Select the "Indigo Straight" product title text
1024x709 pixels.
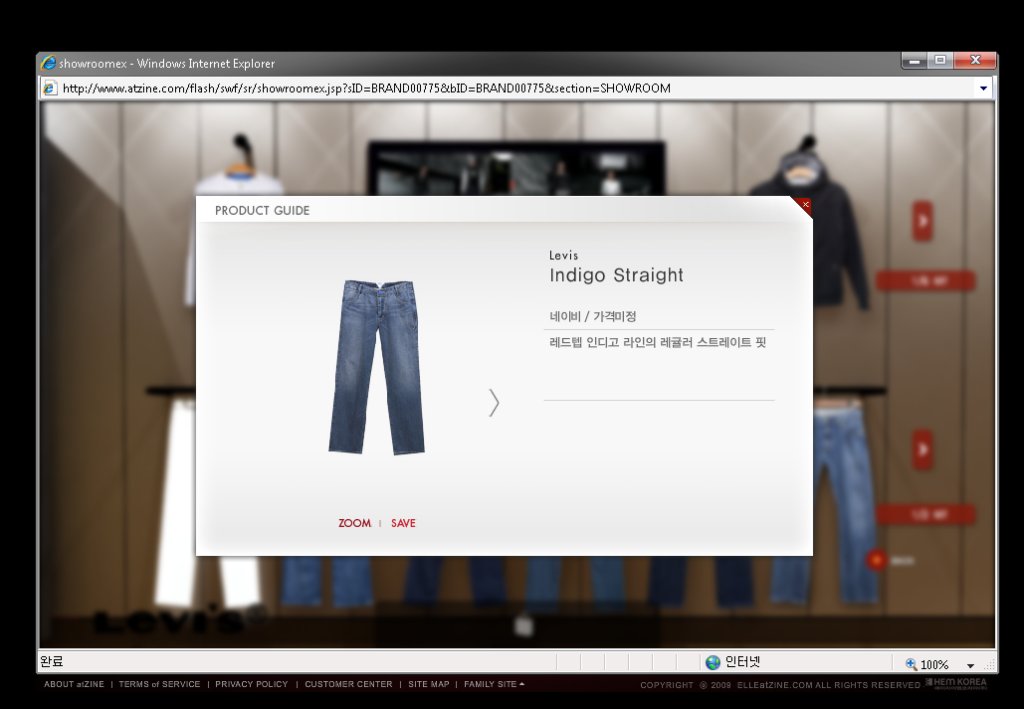tap(616, 276)
